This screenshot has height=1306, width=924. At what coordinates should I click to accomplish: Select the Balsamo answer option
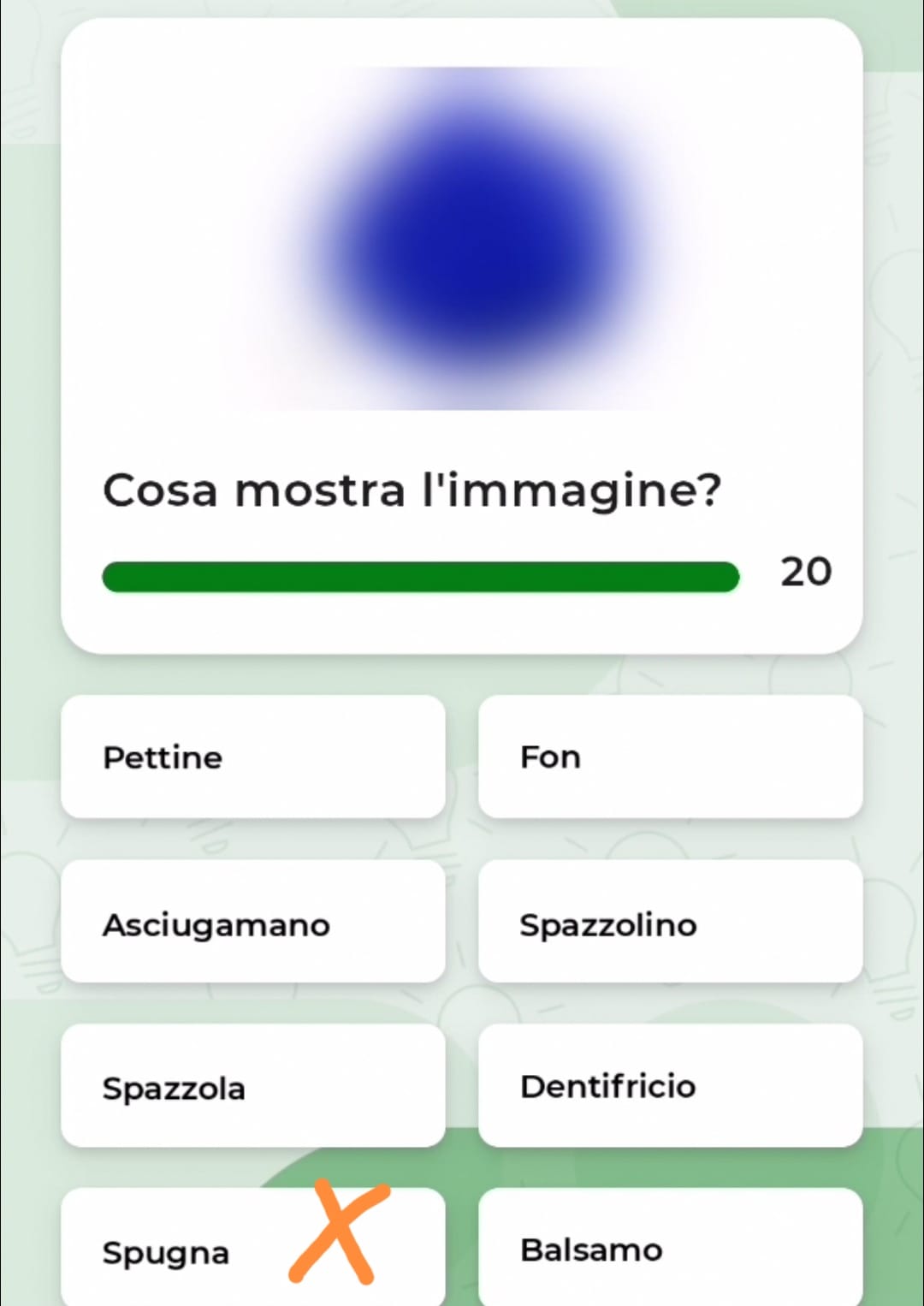click(670, 1249)
